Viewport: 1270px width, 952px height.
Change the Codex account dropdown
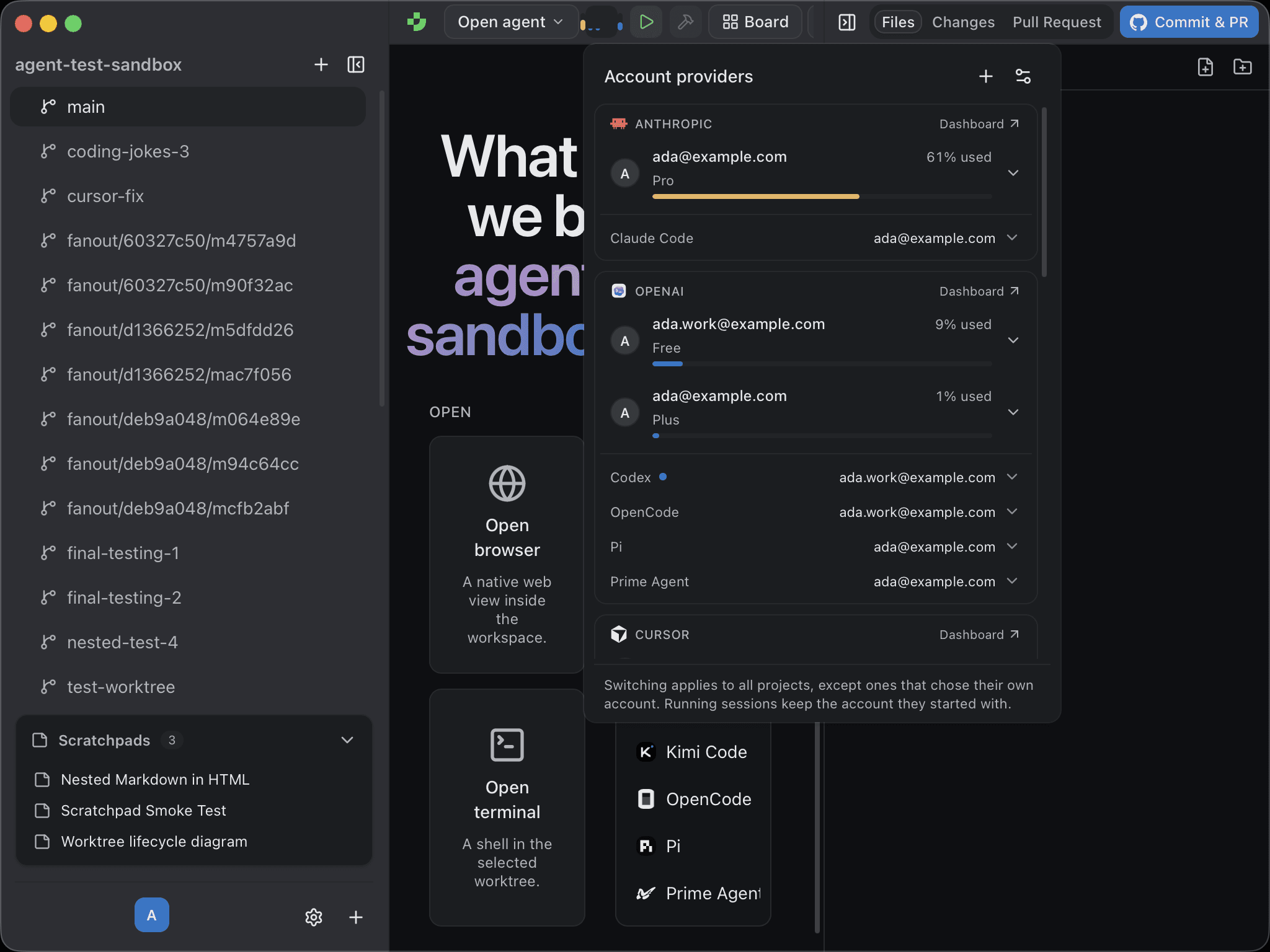pyautogui.click(x=929, y=477)
